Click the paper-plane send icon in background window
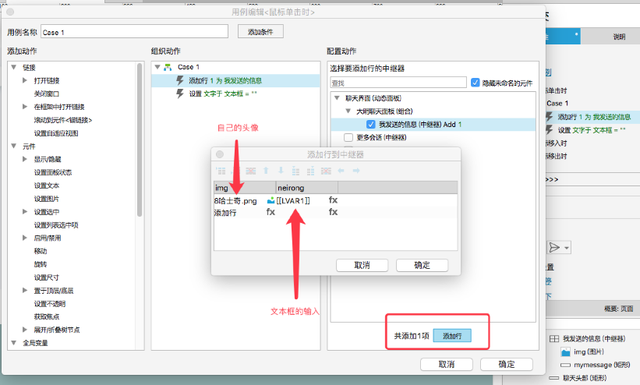 pyautogui.click(x=554, y=247)
